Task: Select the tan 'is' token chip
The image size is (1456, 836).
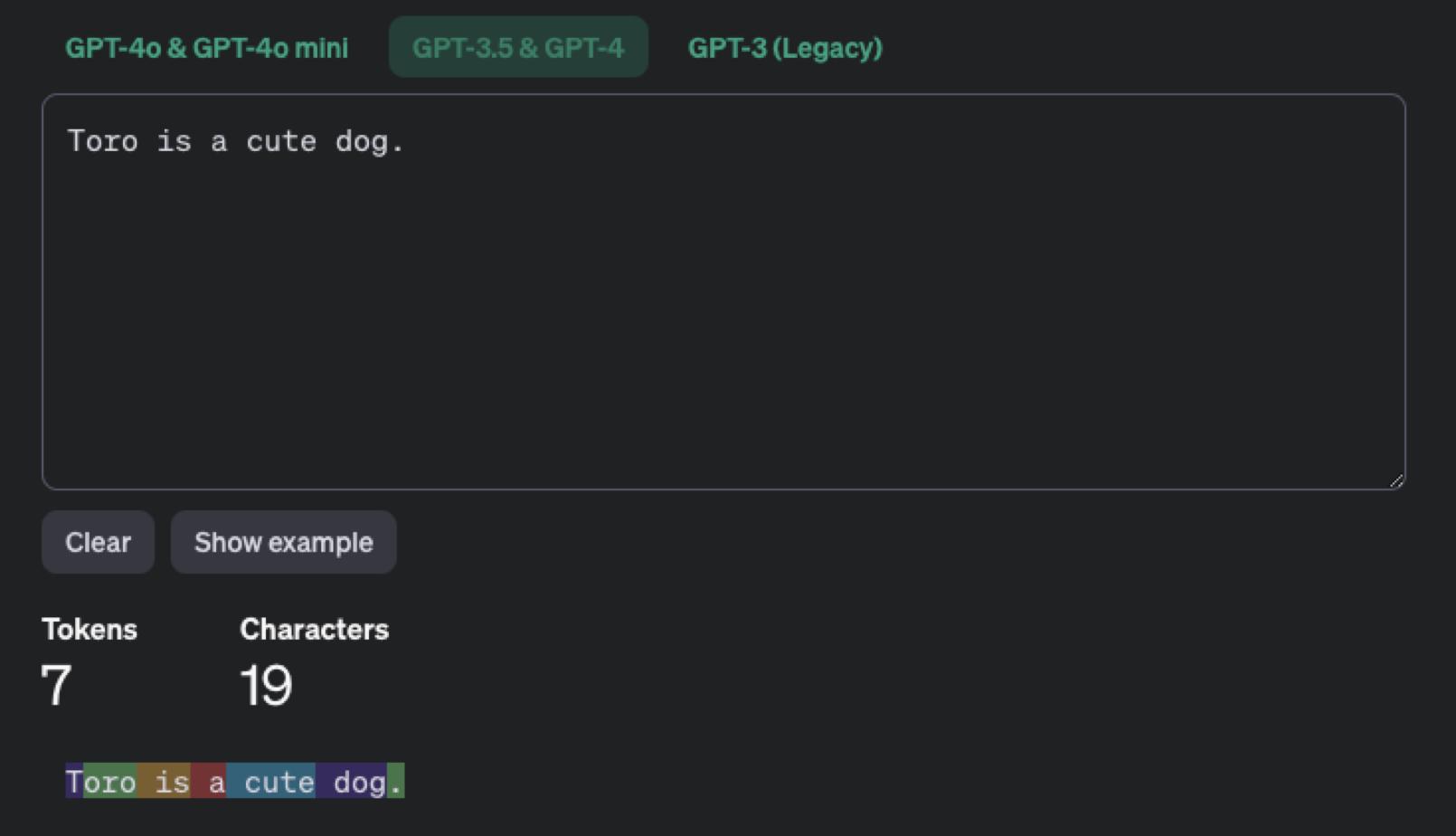Action: [164, 781]
